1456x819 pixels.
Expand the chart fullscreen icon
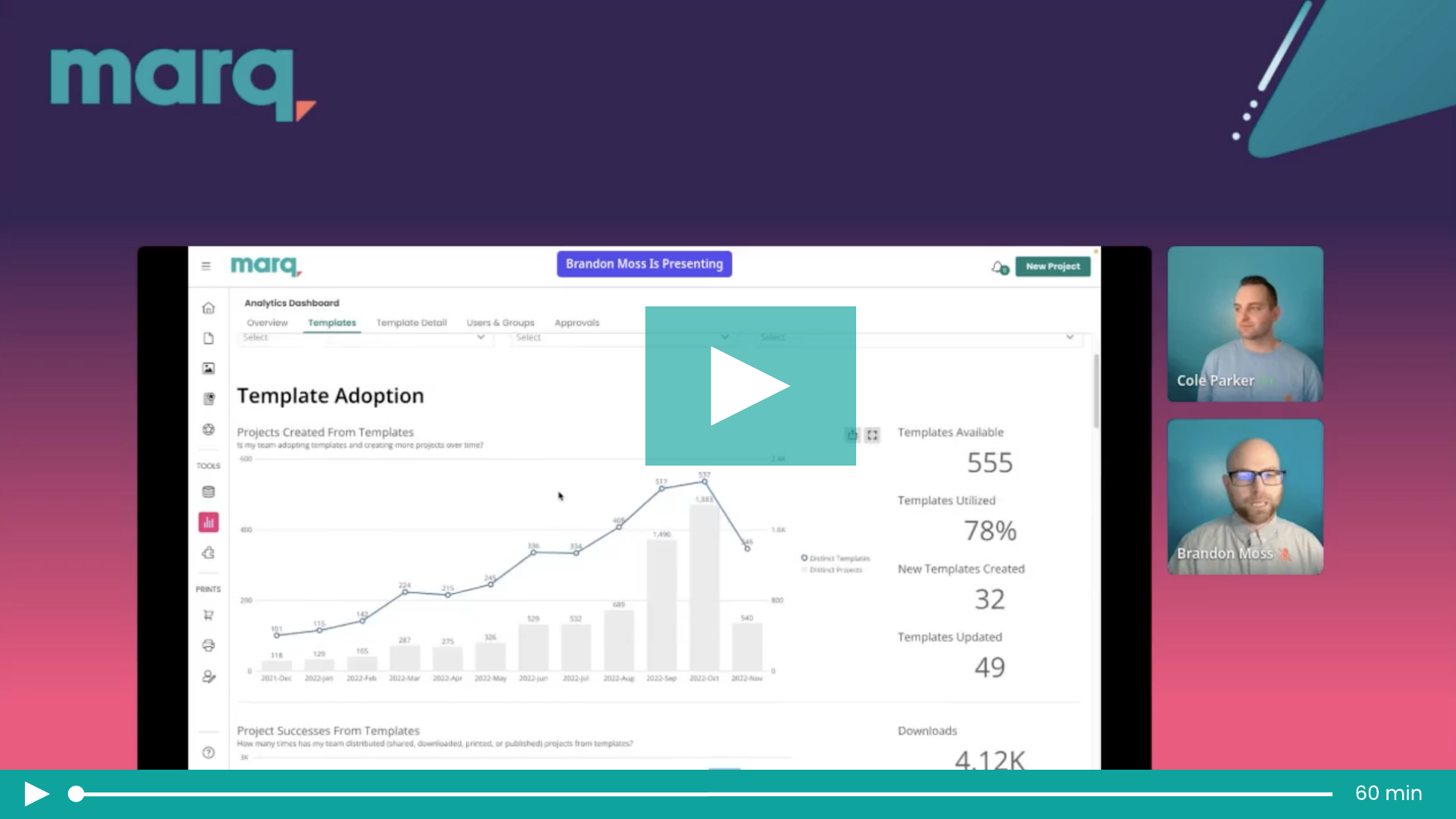click(x=872, y=435)
